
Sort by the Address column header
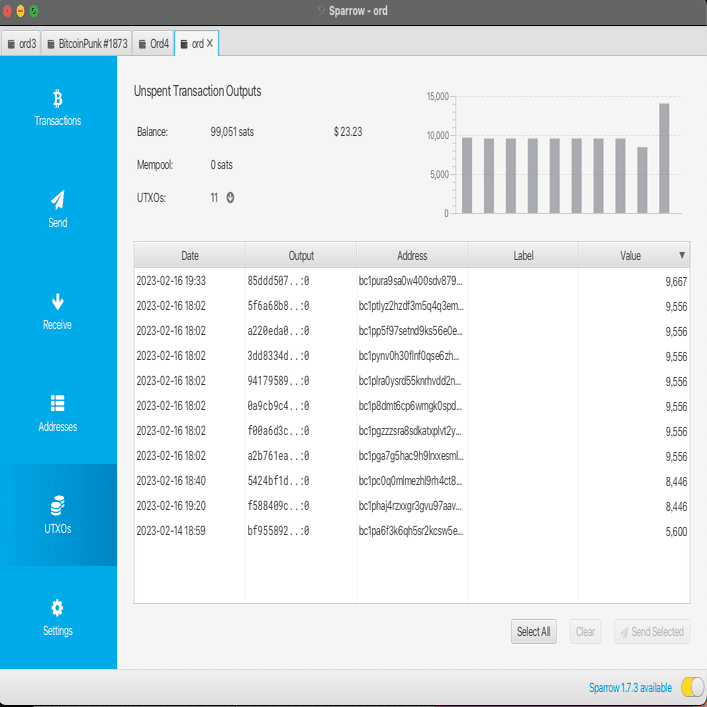coord(412,255)
